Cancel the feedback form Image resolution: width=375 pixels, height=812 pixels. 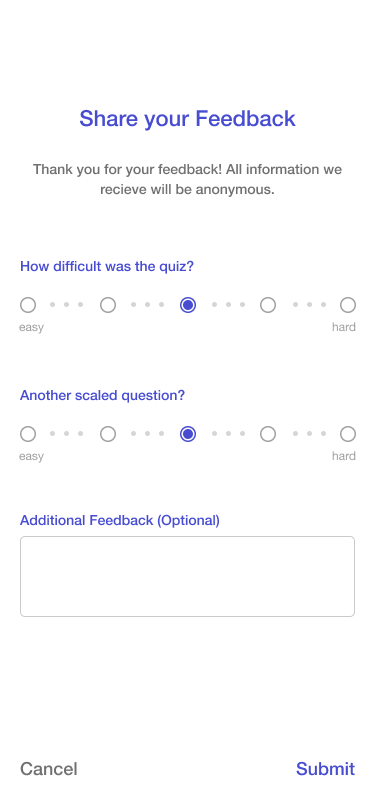tap(49, 769)
